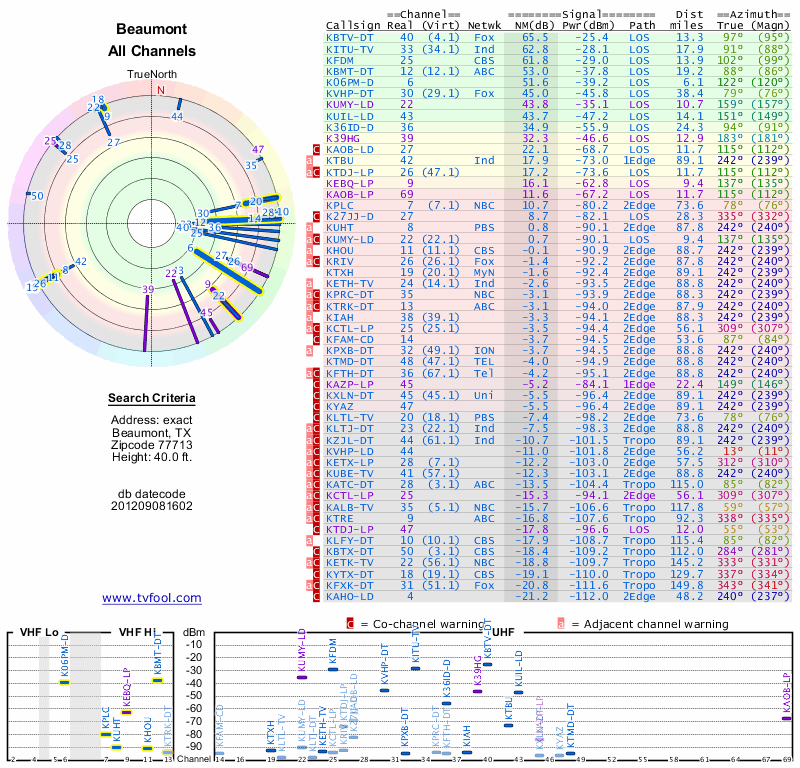This screenshot has width=800, height=768.
Task: Click the adjacent warning marker beside KLFY-DT
Action: point(309,540)
